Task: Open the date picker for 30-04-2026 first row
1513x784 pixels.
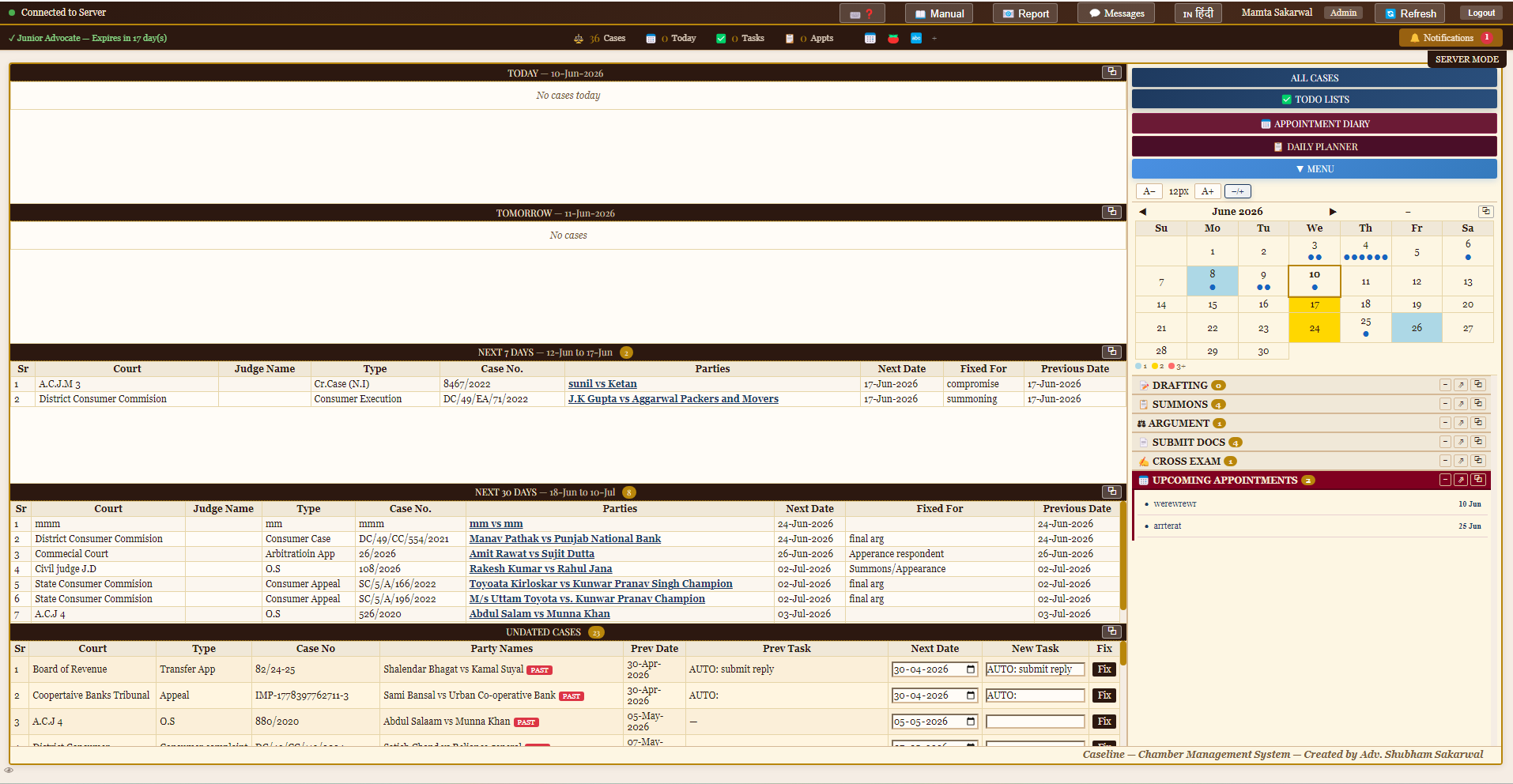Action: [971, 669]
